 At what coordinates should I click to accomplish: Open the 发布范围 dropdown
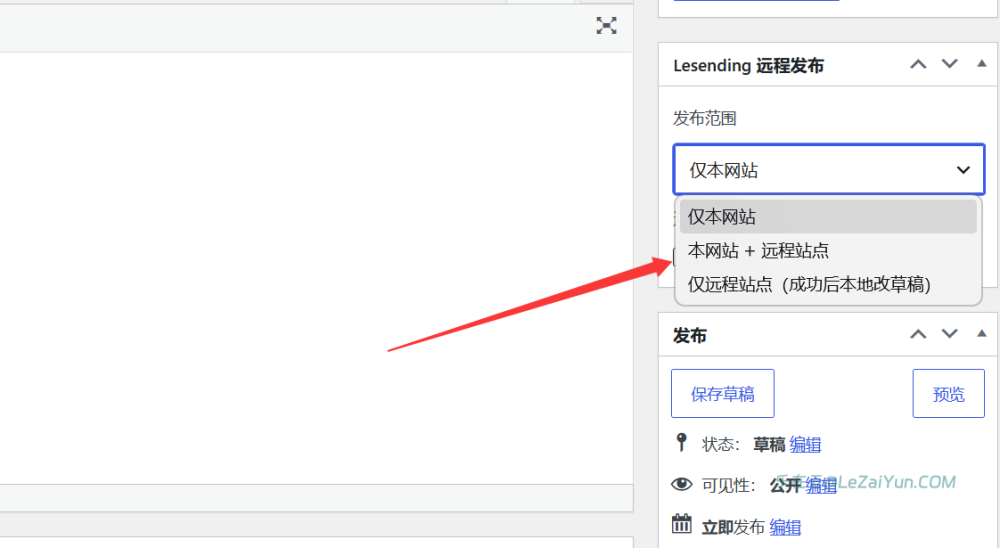(829, 170)
